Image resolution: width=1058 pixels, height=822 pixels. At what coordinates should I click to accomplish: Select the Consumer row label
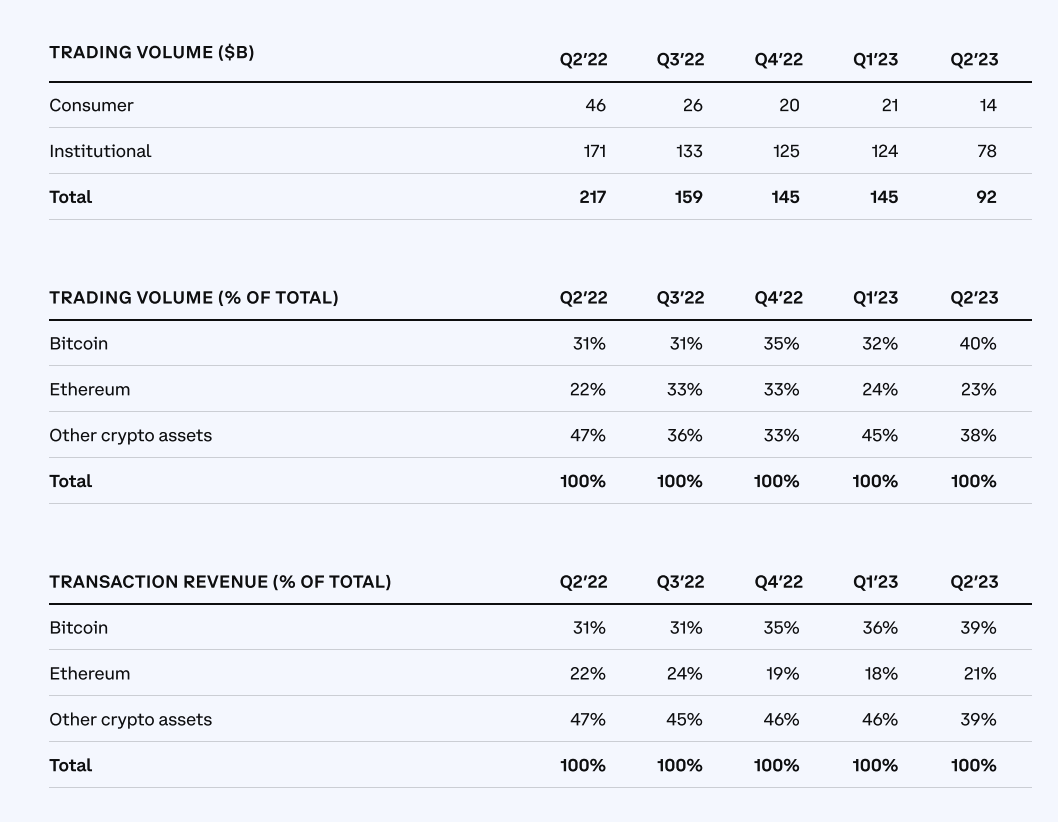pos(91,105)
